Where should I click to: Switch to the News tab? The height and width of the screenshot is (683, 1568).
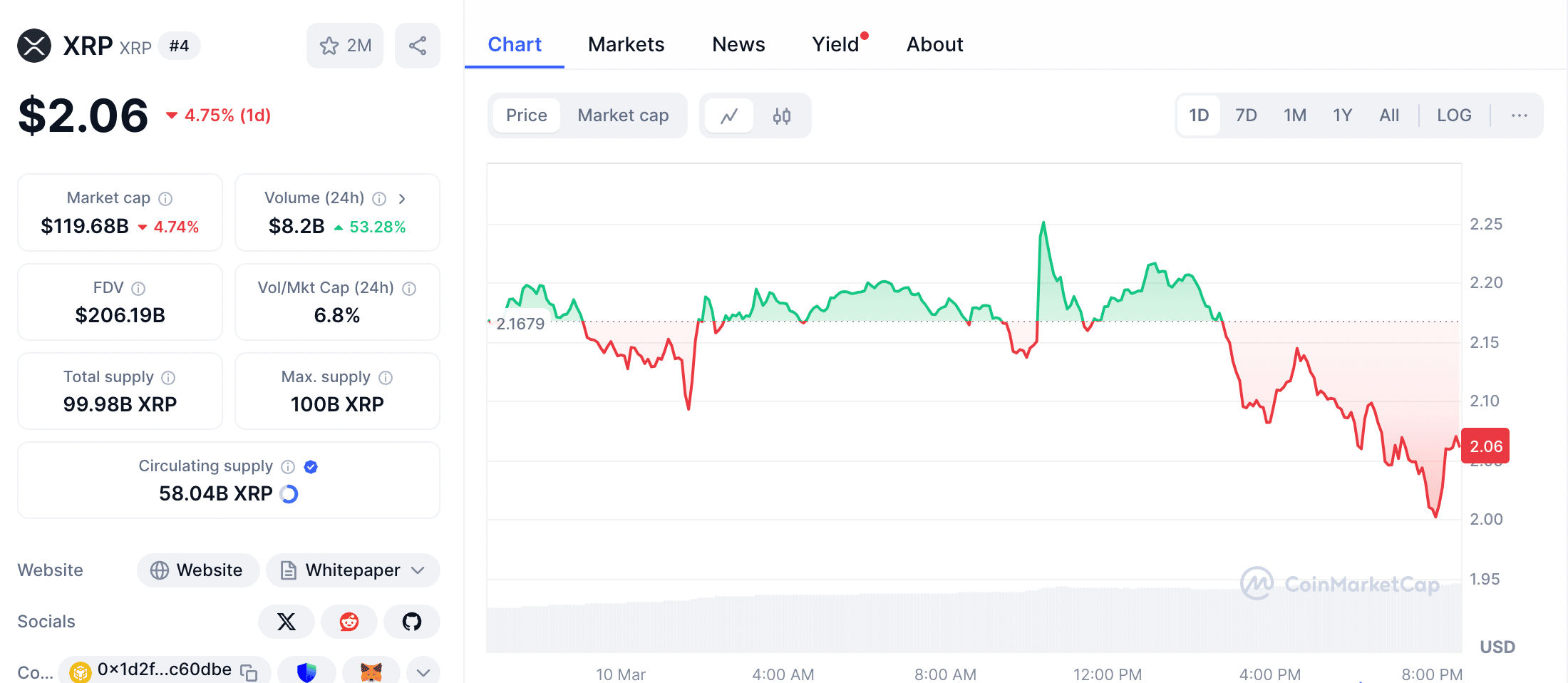[738, 44]
